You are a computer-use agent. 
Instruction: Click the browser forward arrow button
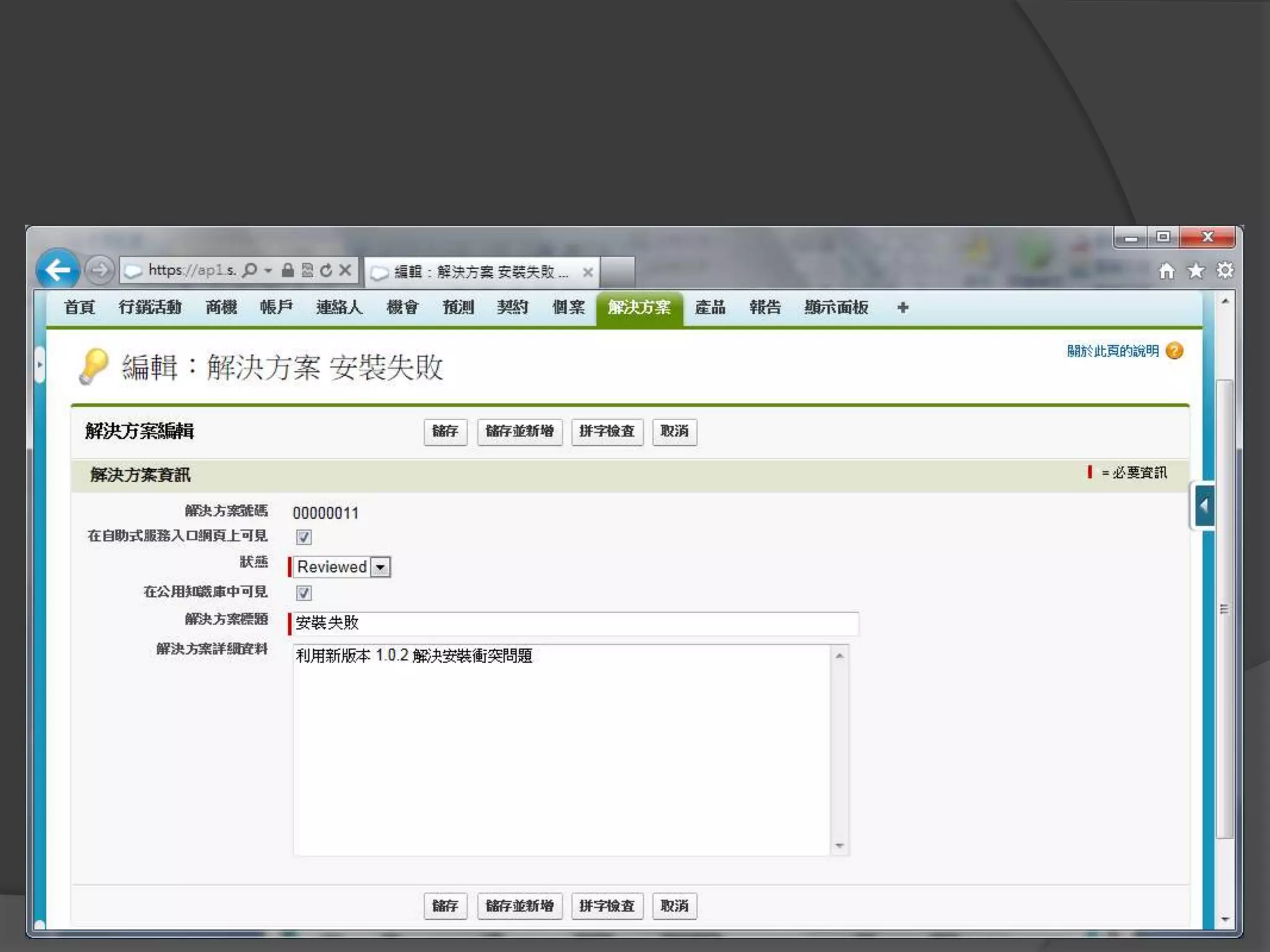click(99, 270)
